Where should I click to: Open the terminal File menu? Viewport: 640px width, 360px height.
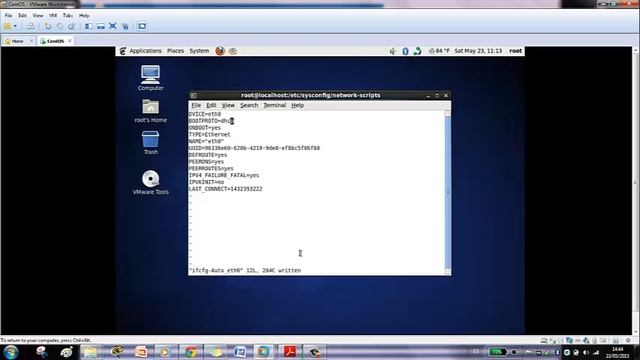pyautogui.click(x=196, y=105)
